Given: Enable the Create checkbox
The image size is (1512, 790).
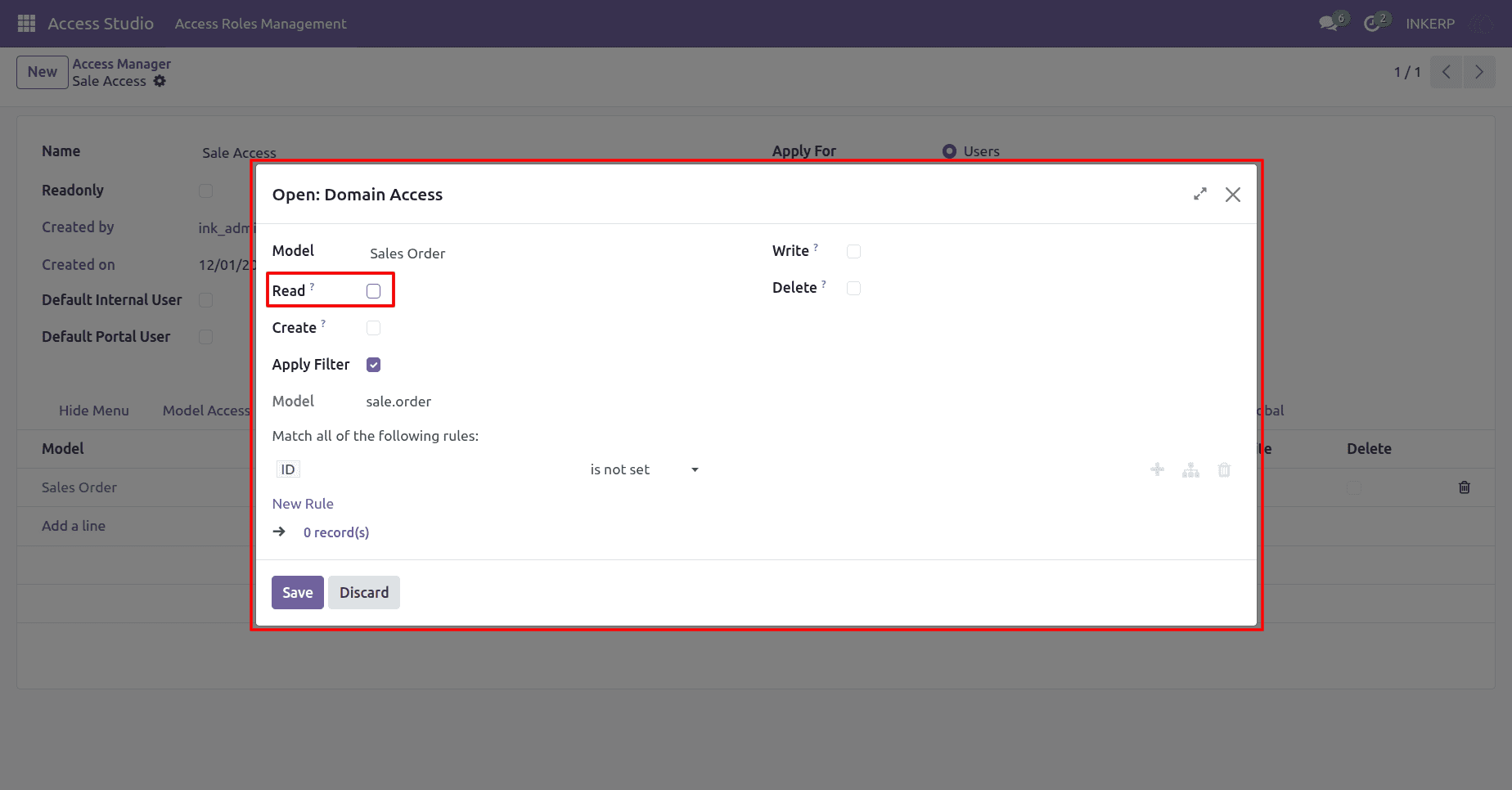Looking at the screenshot, I should point(374,328).
